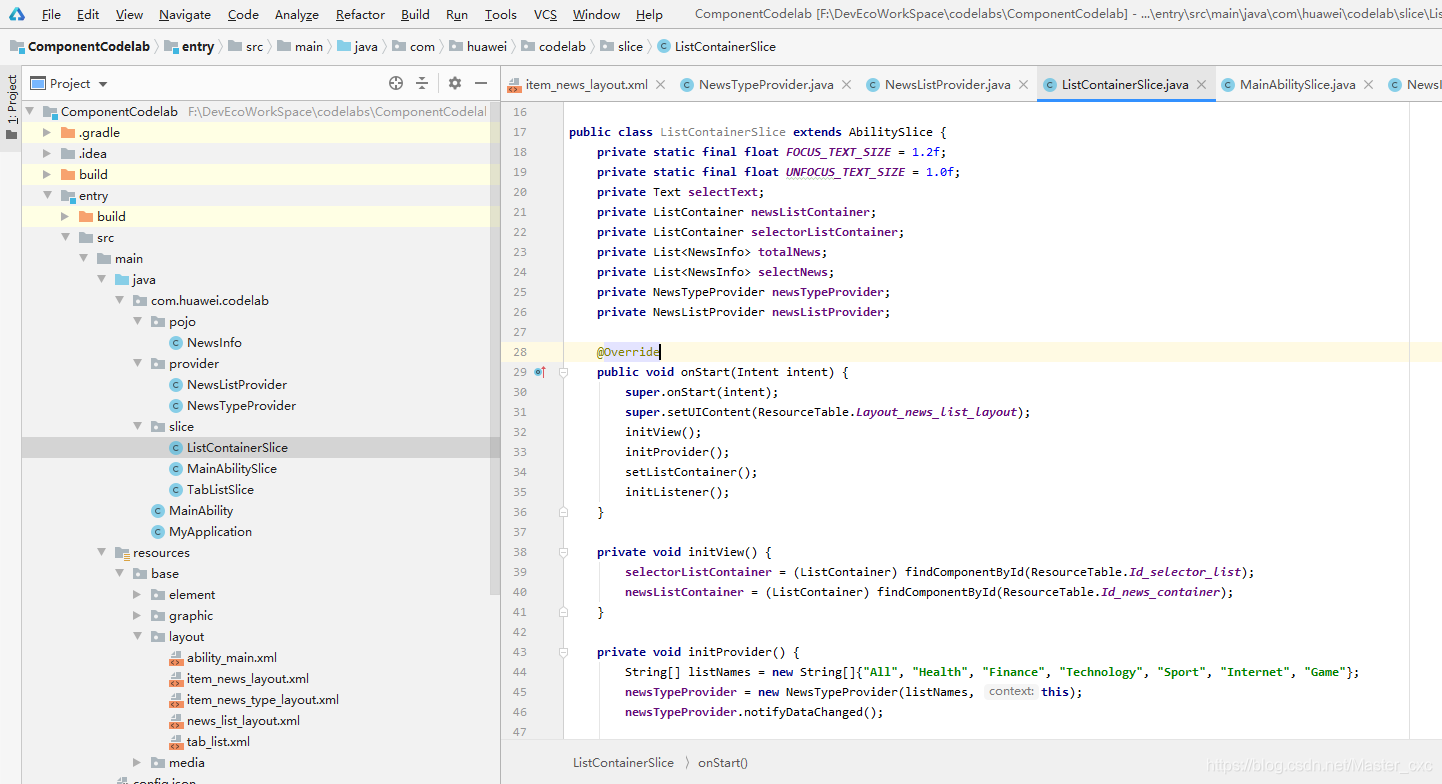Select item_news_type_layout.xml in the tree
Image resolution: width=1442 pixels, height=784 pixels.
coord(263,700)
